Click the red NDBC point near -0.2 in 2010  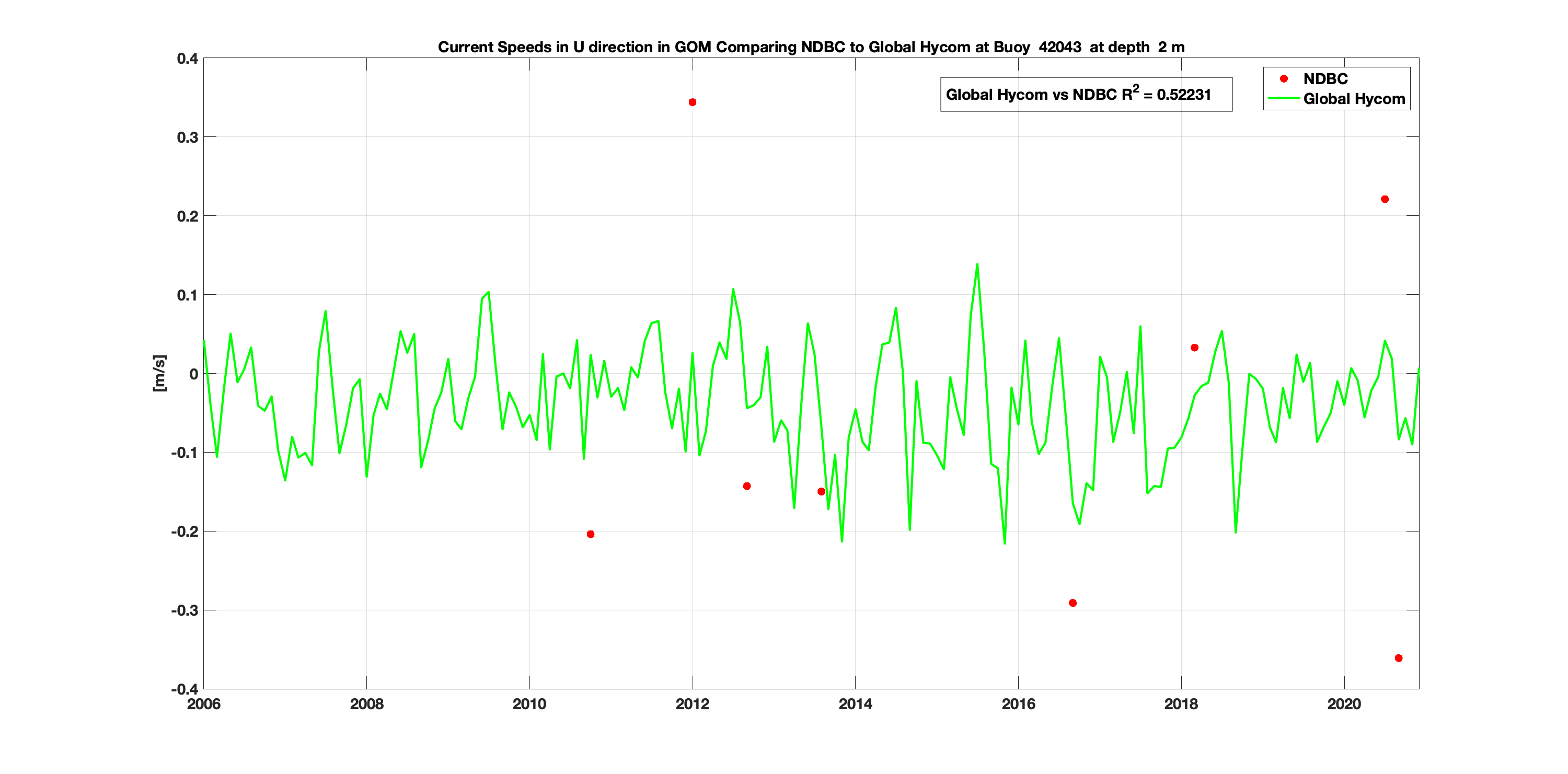click(591, 534)
